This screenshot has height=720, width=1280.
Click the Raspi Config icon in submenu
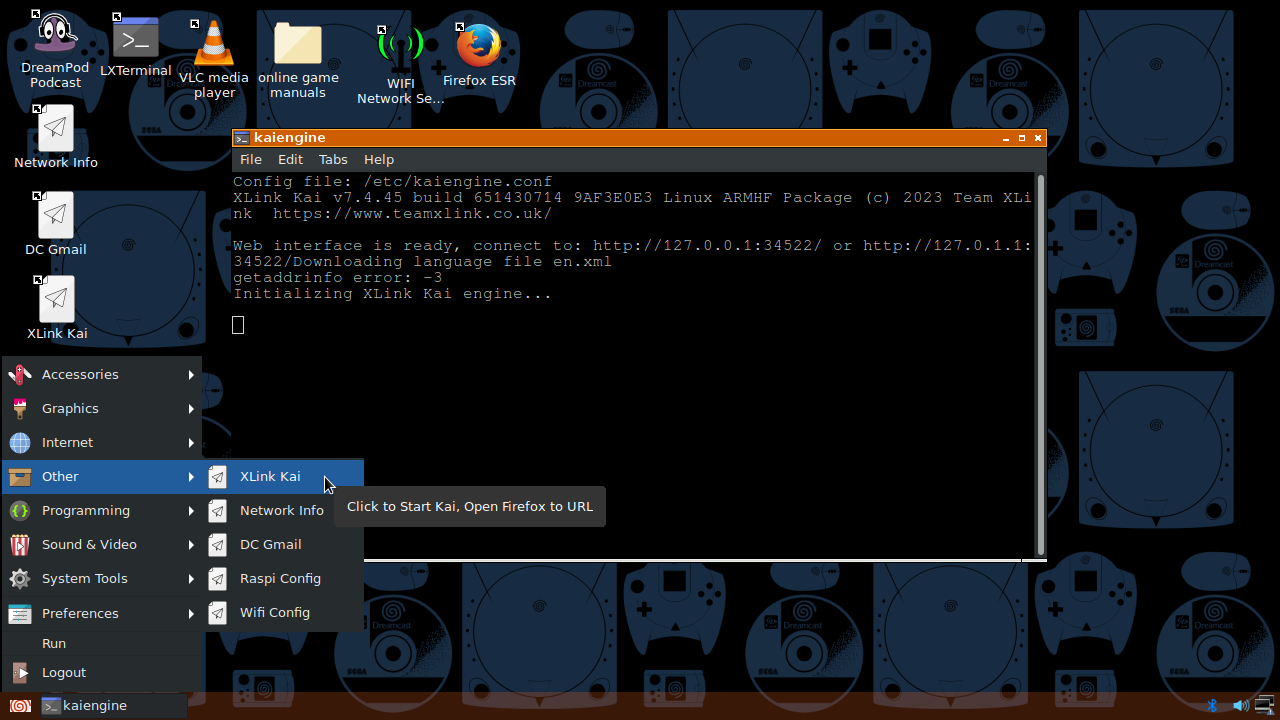217,579
